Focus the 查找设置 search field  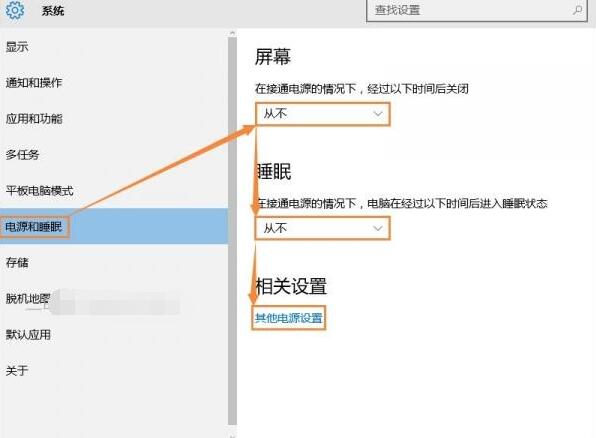pyautogui.click(x=477, y=10)
